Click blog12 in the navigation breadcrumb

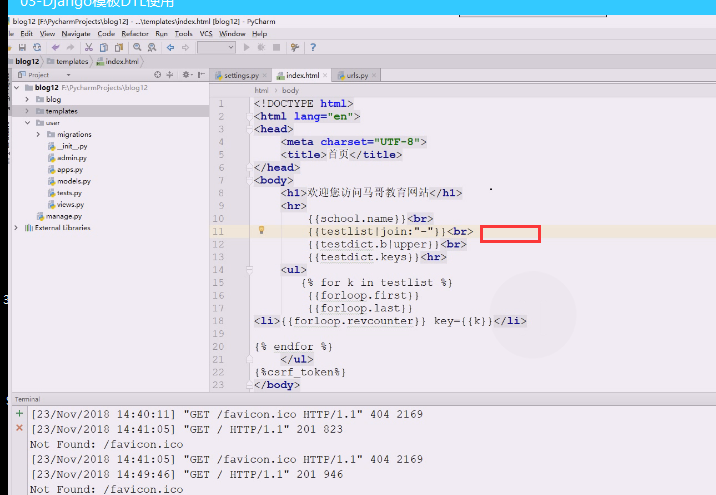pyautogui.click(x=27, y=61)
